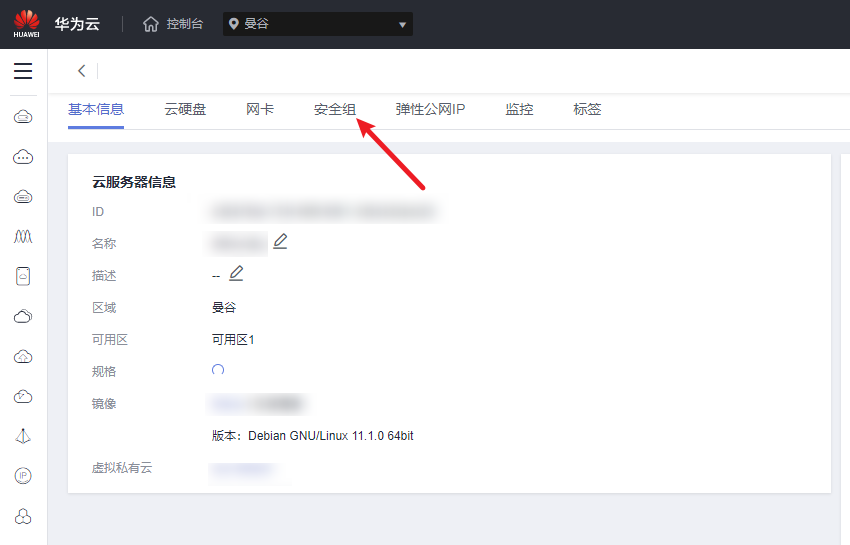The width and height of the screenshot is (850, 545).
Task: Click the 控制台 text in the top bar
Action: point(184,24)
